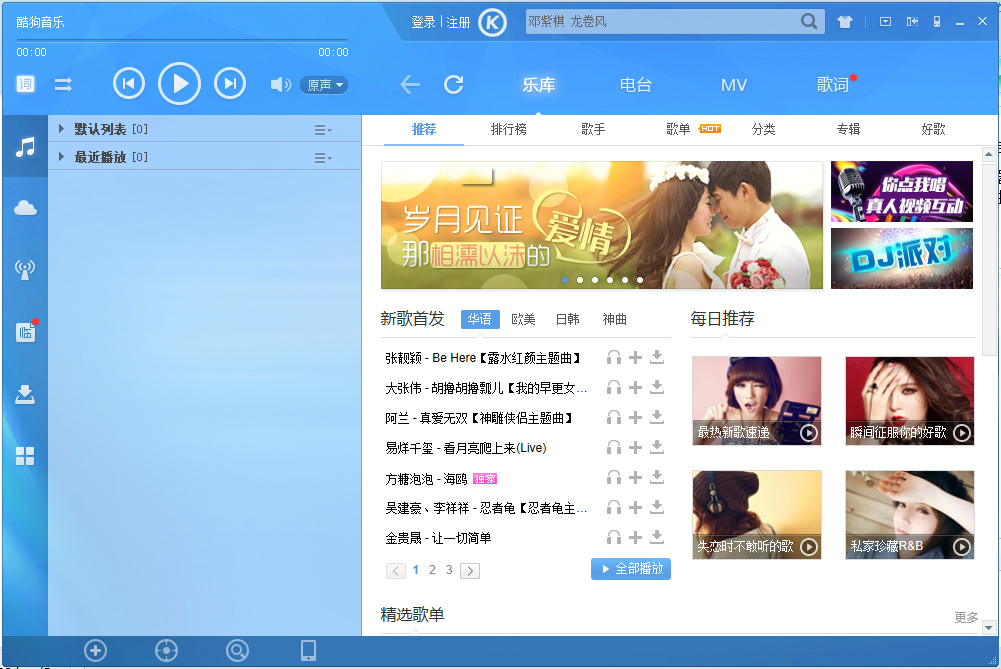This screenshot has height=669, width=1001.
Task: Open the MV tab
Action: click(x=734, y=85)
